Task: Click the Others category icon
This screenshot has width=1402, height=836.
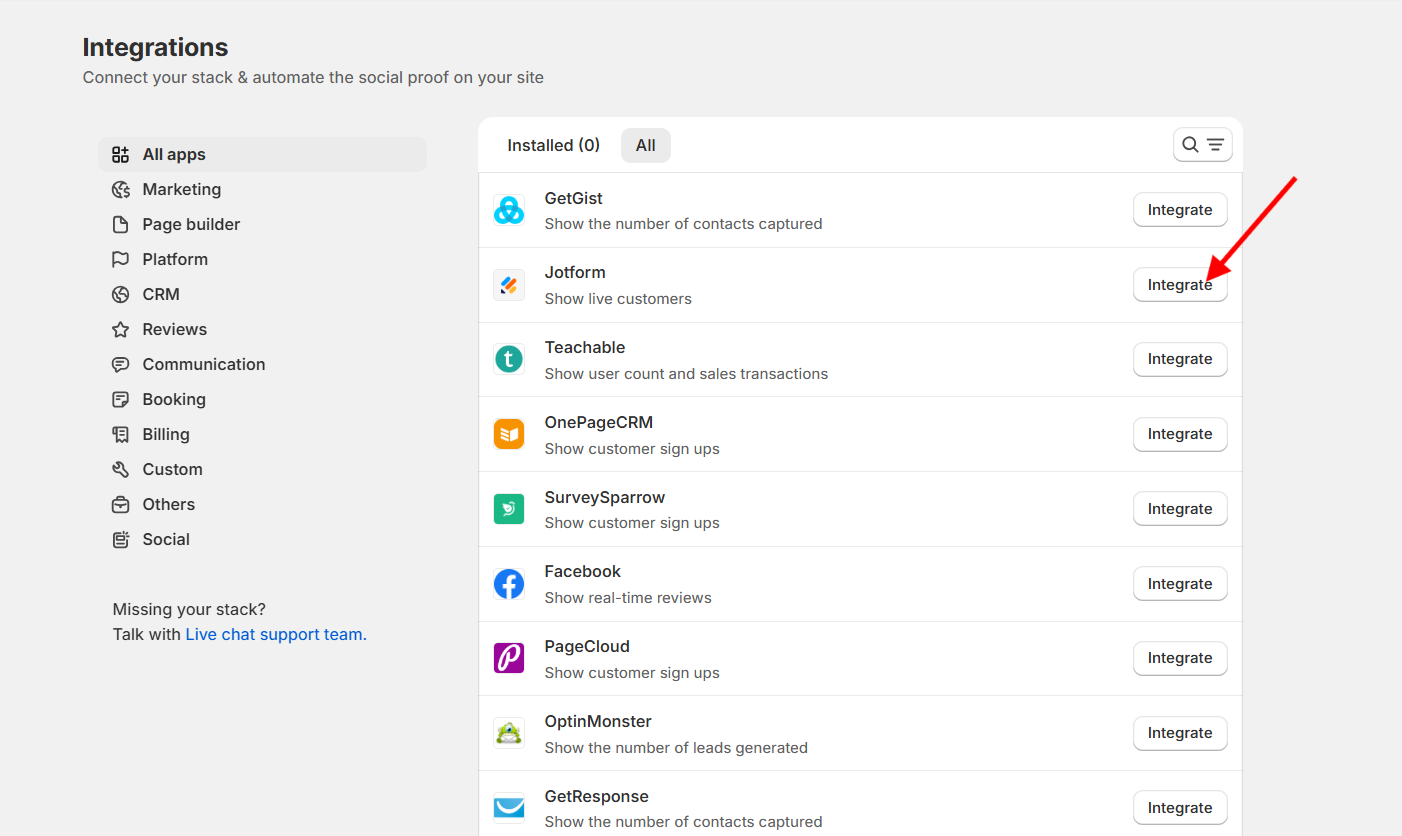Action: coord(121,504)
